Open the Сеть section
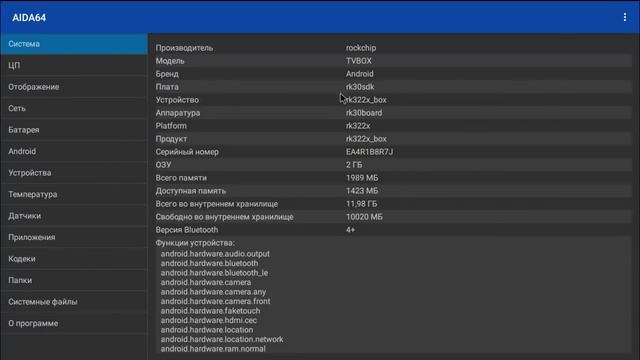 click(74, 109)
